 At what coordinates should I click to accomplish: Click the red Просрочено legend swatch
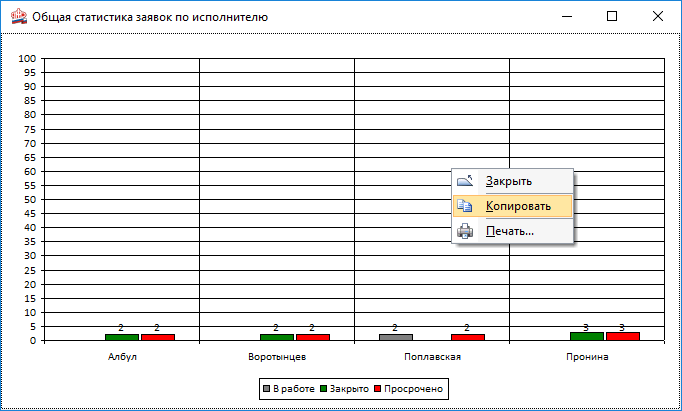point(378,387)
